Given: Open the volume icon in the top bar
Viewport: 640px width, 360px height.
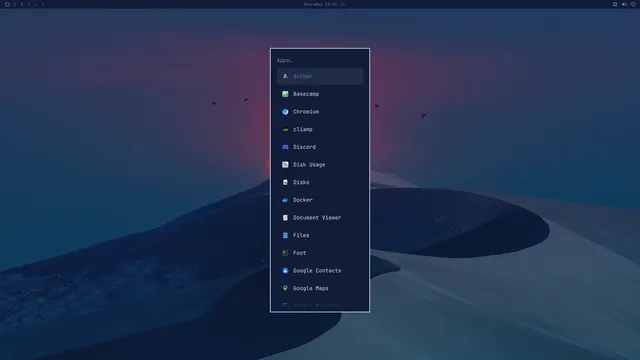Looking at the screenshot, I should [624, 4].
